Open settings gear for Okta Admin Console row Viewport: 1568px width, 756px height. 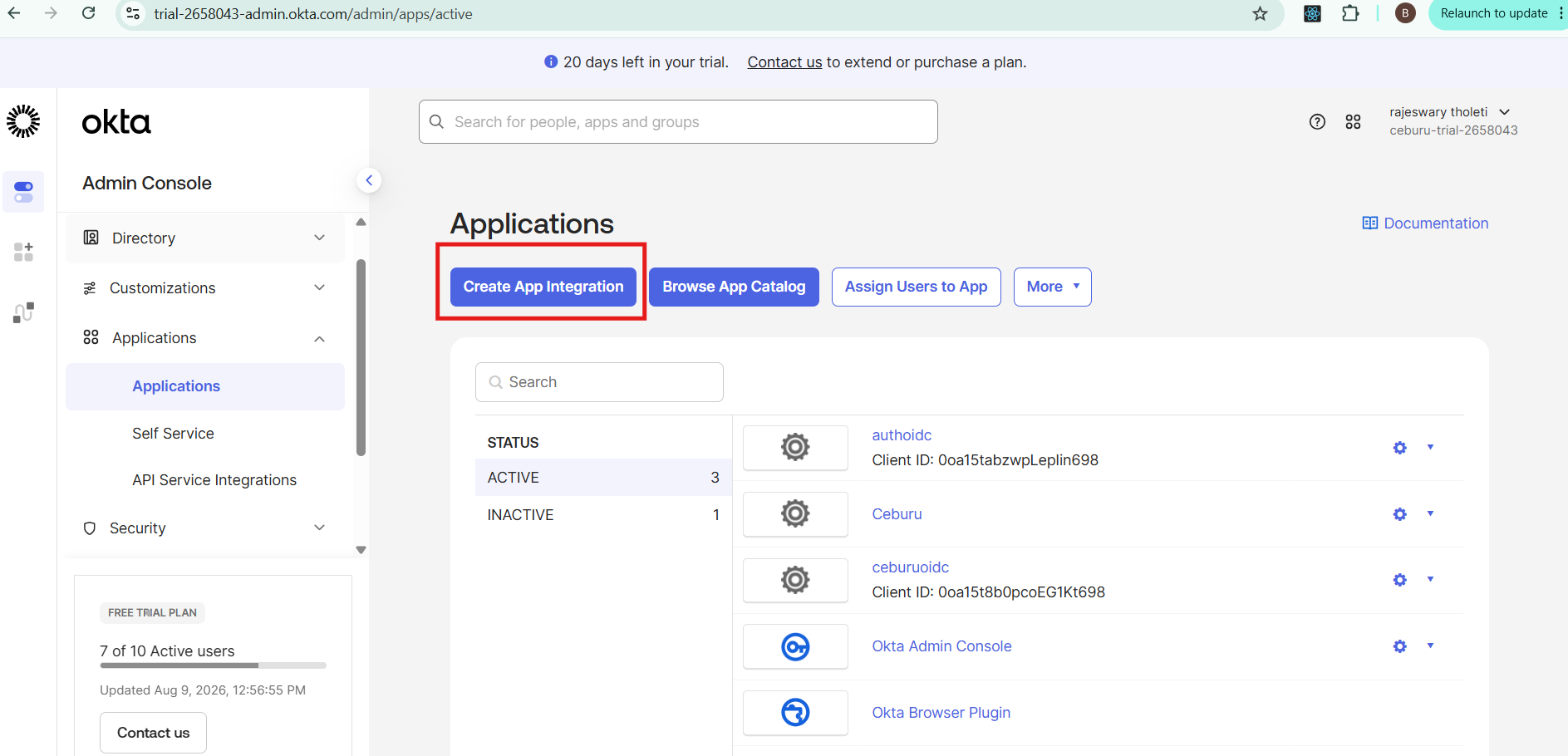coord(1400,646)
